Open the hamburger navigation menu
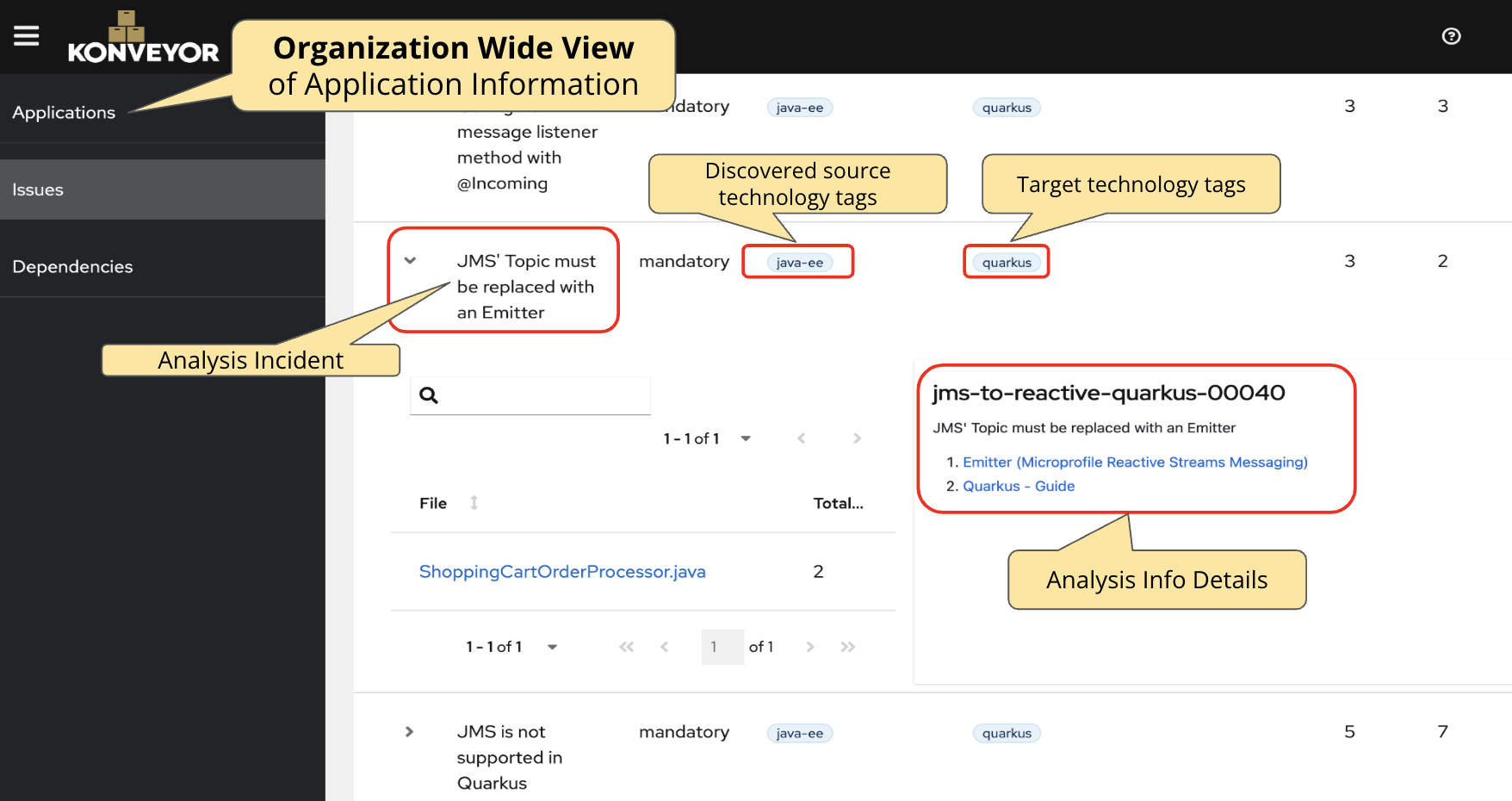 coord(27,36)
